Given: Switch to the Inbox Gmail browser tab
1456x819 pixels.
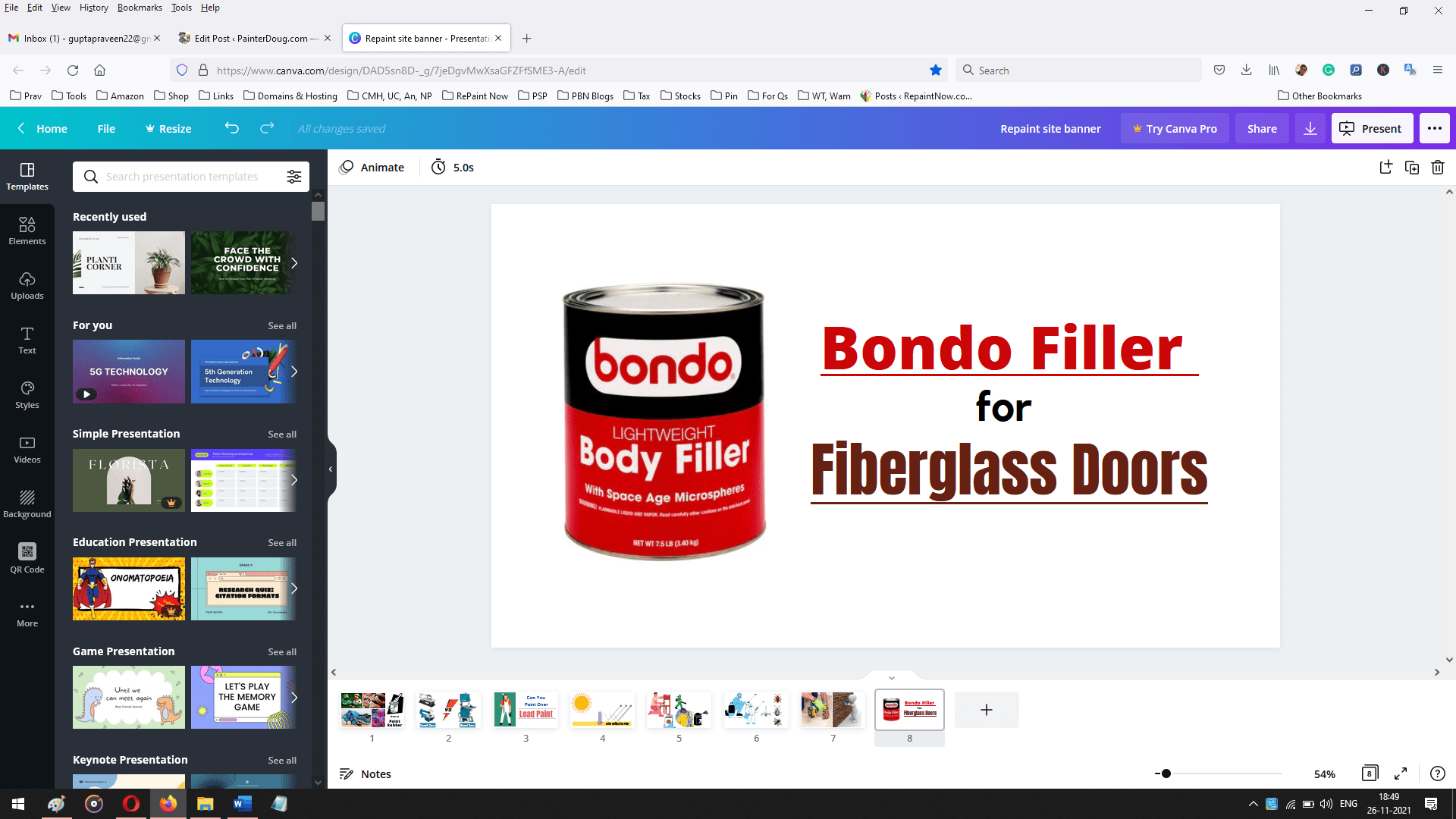Looking at the screenshot, I should (83, 37).
